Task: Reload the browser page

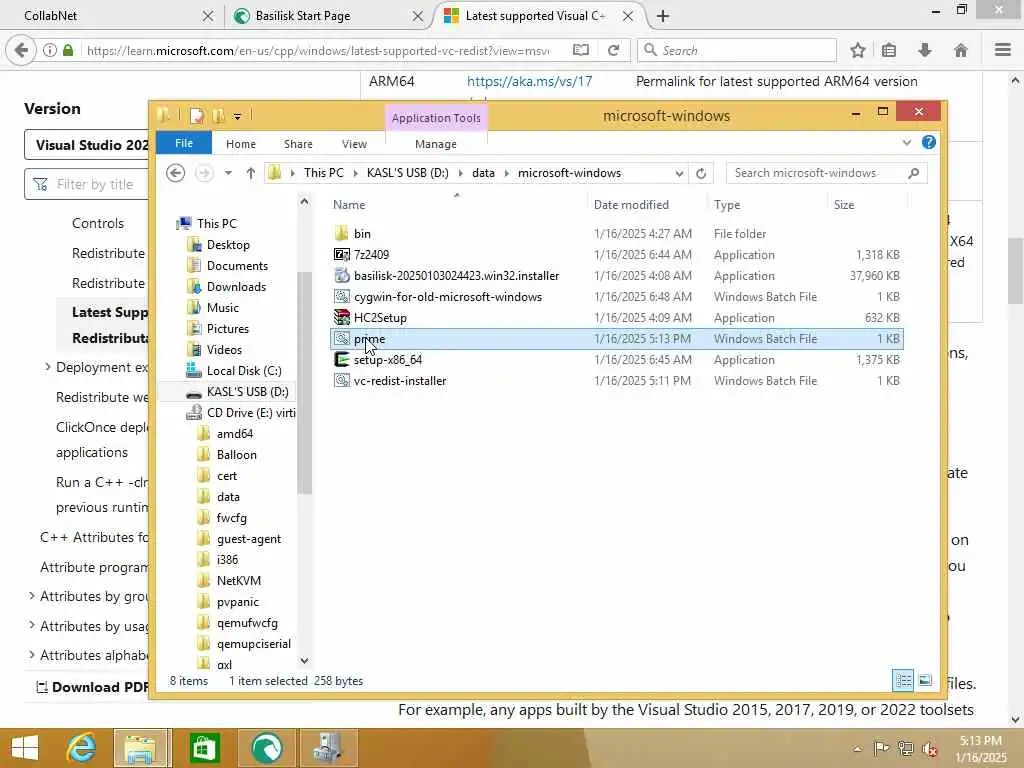Action: pyautogui.click(x=613, y=50)
